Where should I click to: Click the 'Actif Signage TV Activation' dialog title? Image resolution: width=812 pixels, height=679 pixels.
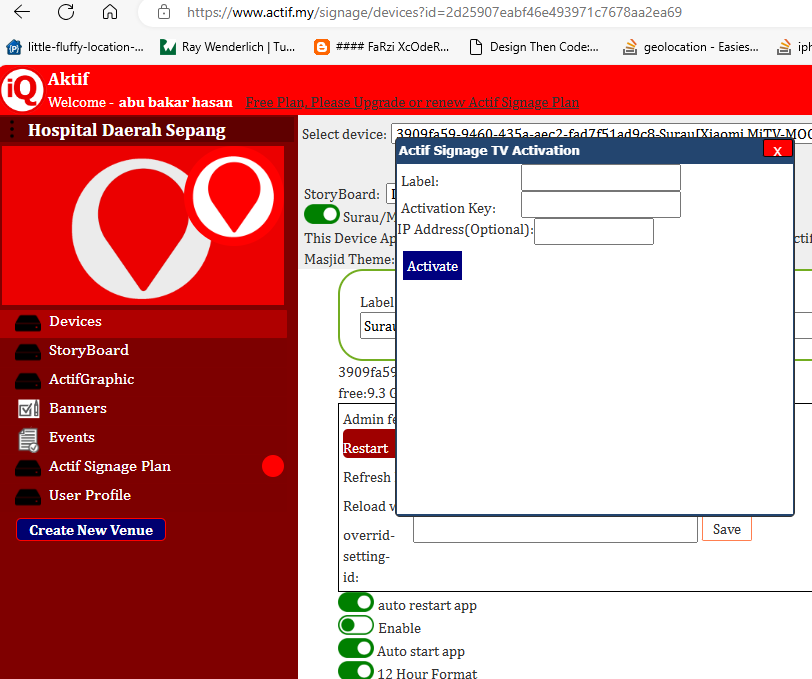coord(489,151)
